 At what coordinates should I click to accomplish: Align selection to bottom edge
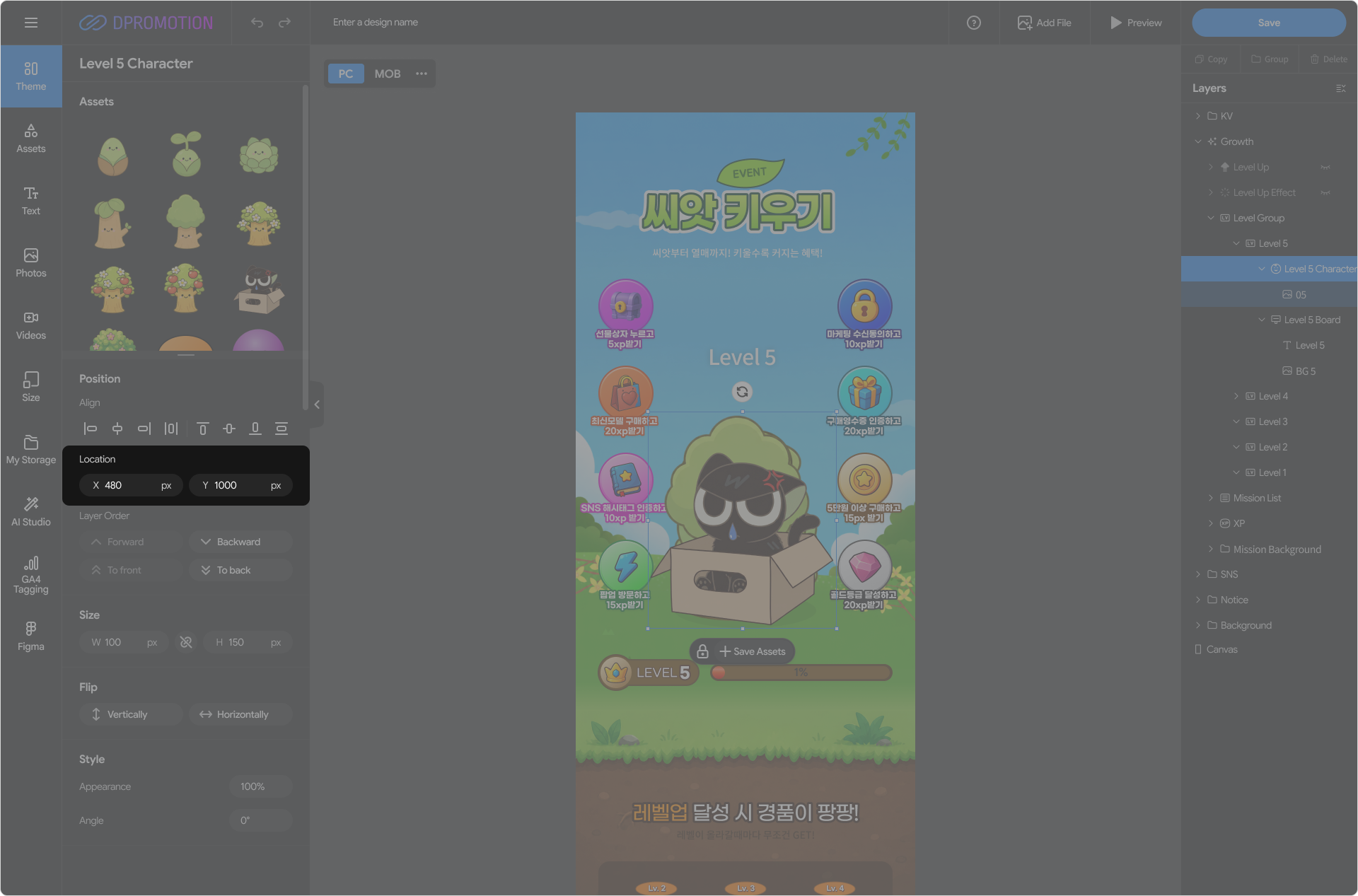pyautogui.click(x=255, y=429)
